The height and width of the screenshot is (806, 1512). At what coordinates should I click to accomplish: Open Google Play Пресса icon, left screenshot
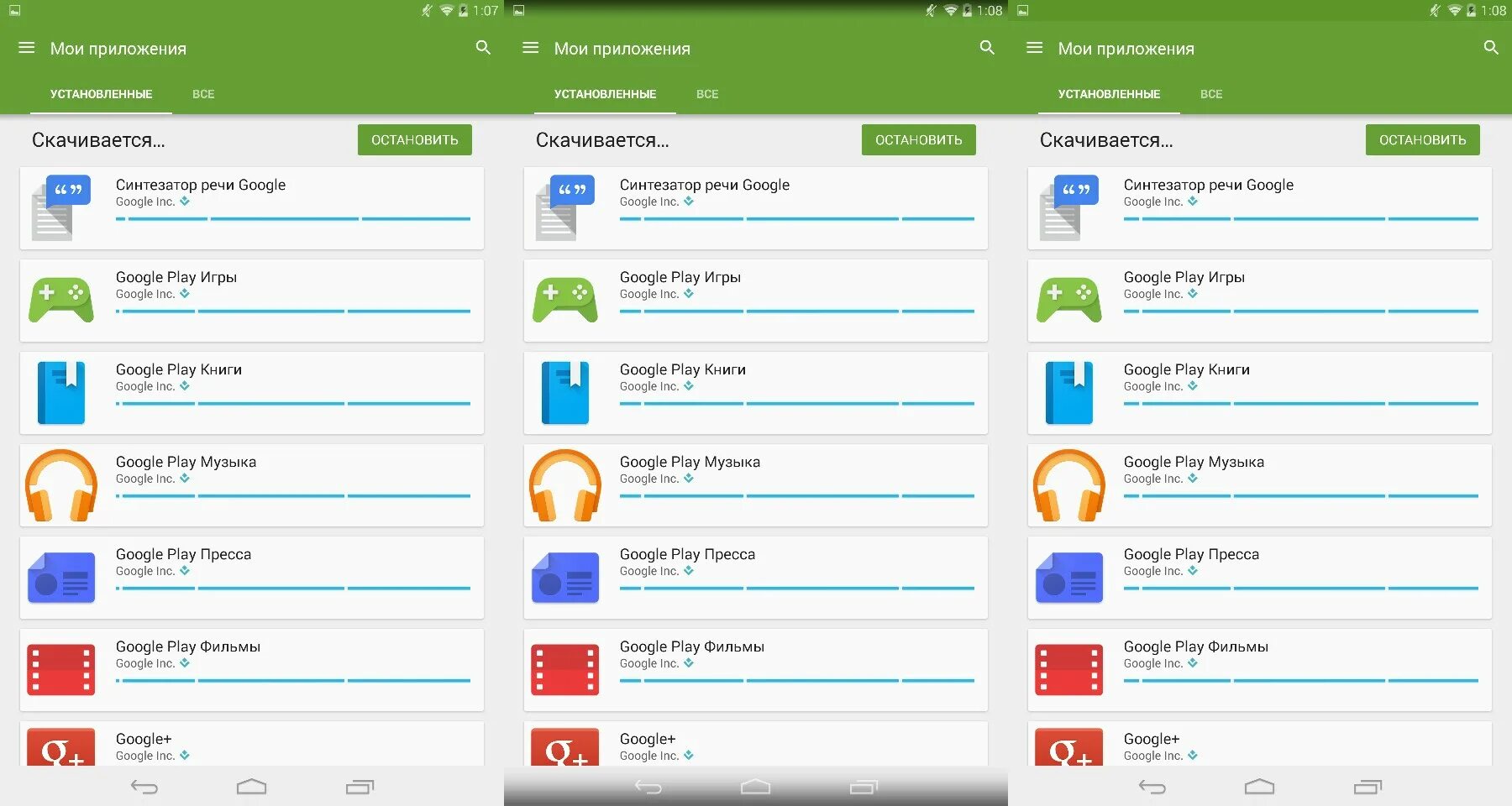tap(61, 578)
